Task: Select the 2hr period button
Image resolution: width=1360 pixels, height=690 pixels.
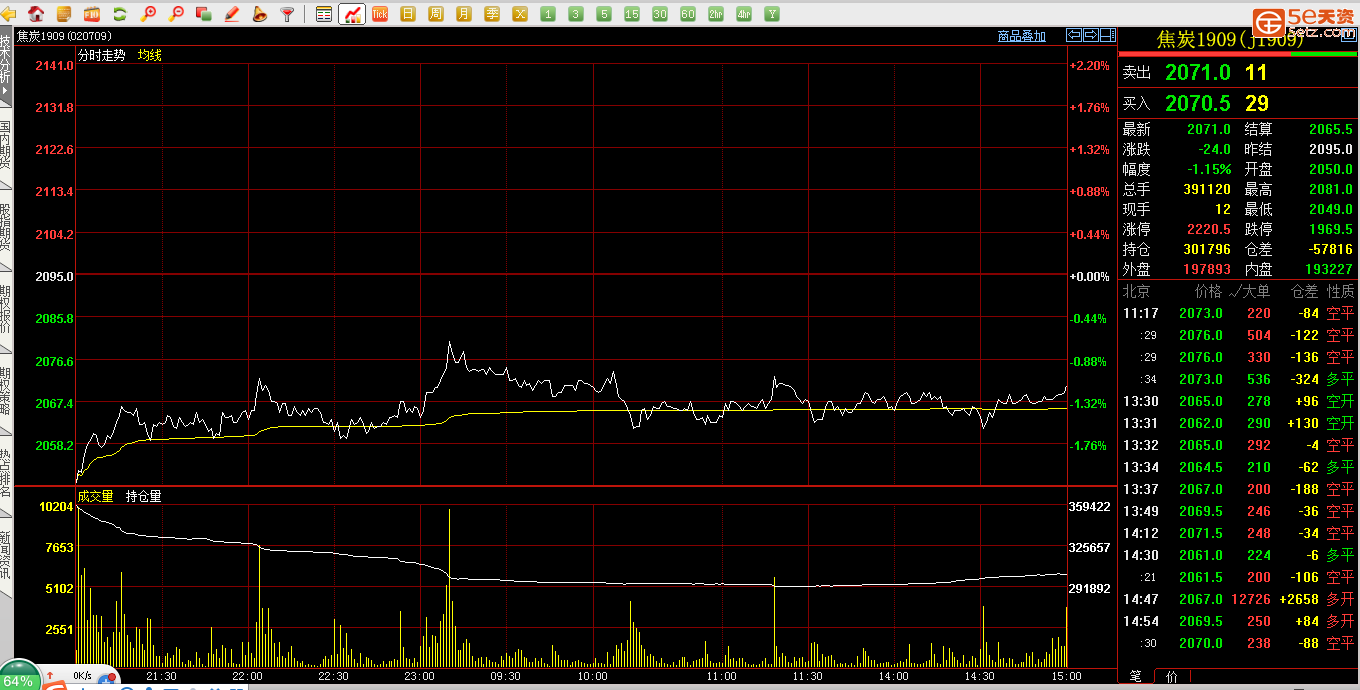Action: (716, 14)
